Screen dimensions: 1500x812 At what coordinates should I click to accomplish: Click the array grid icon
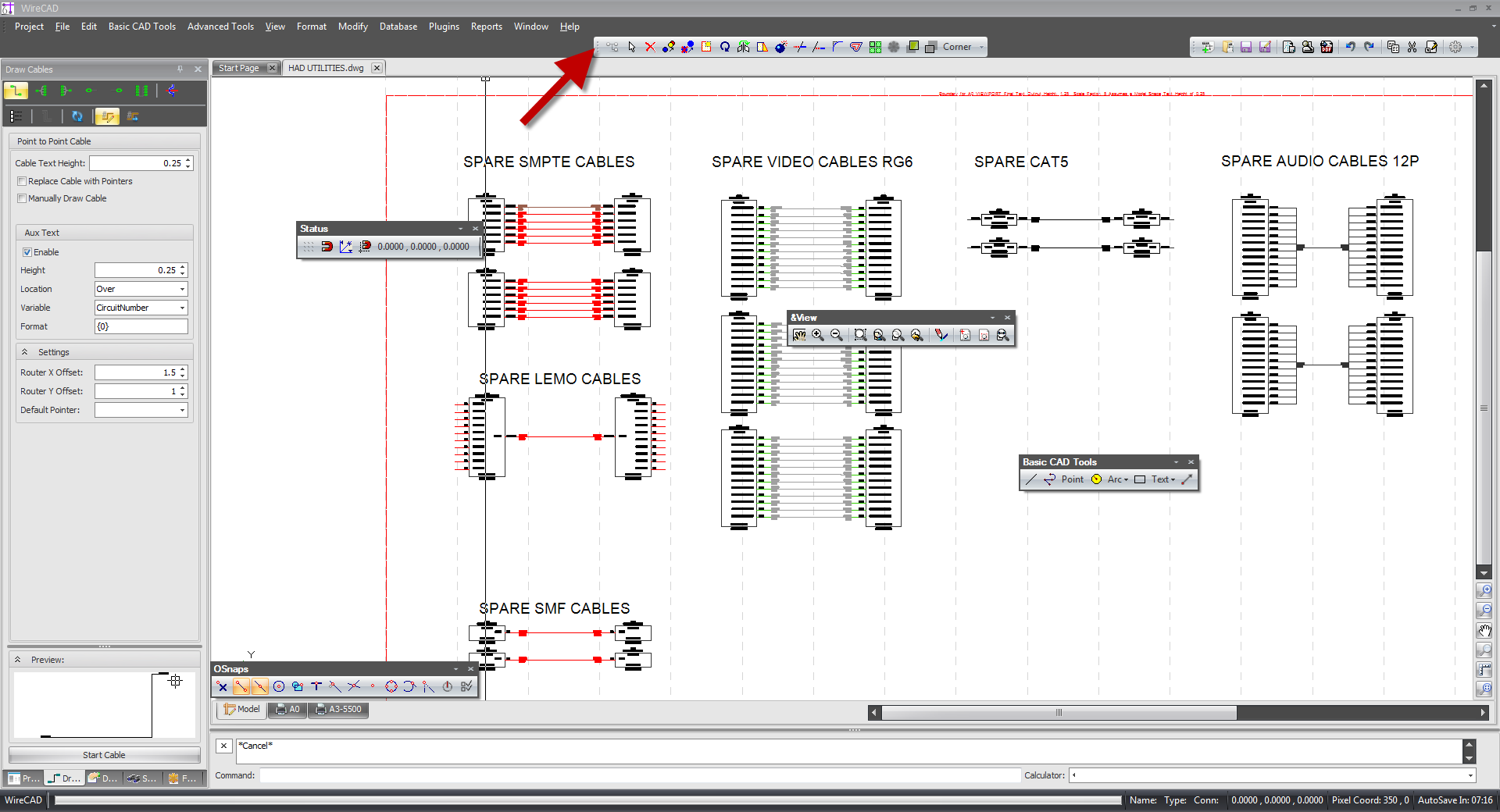click(x=875, y=47)
